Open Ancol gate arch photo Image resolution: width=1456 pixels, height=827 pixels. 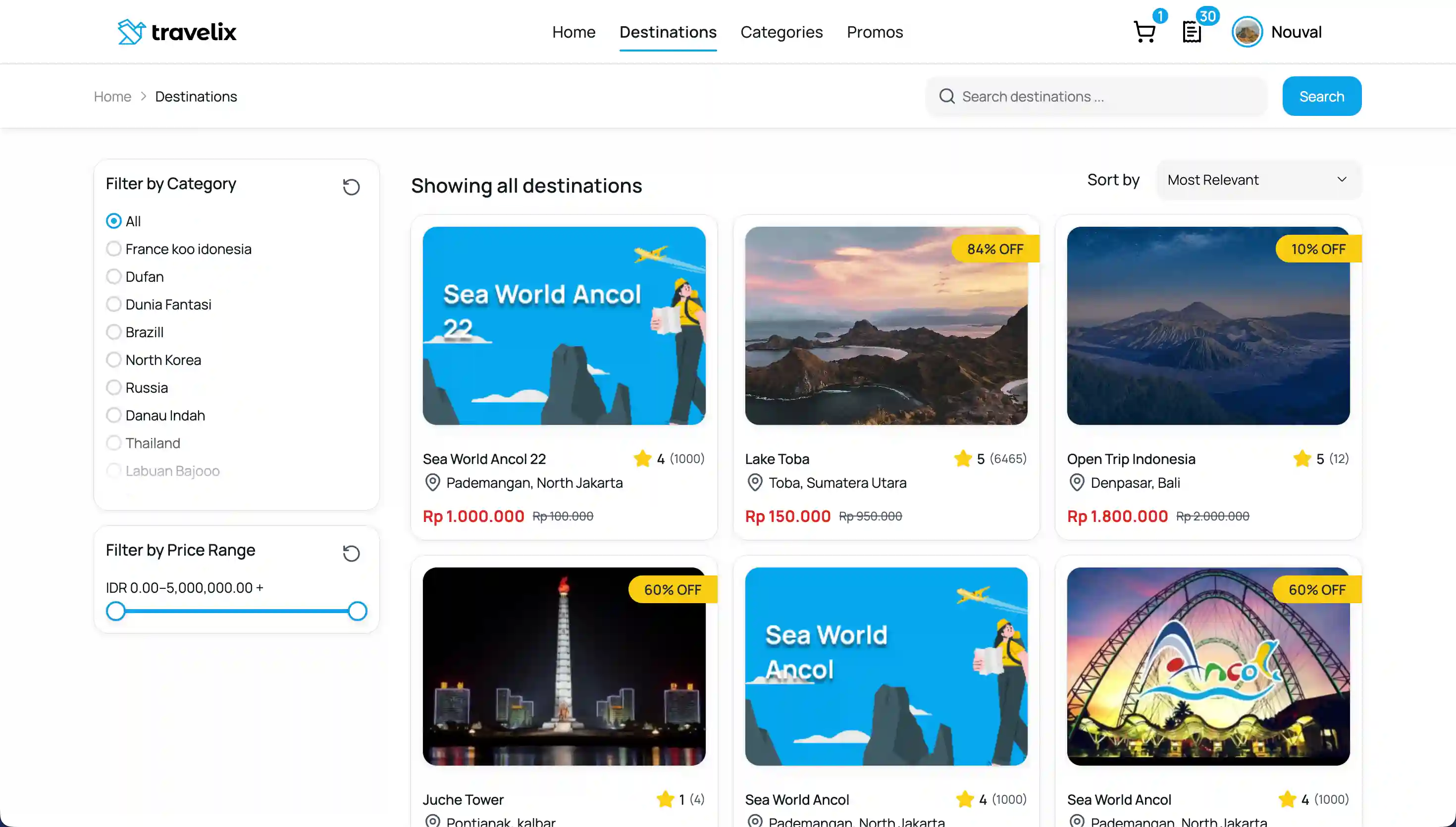click(1208, 666)
